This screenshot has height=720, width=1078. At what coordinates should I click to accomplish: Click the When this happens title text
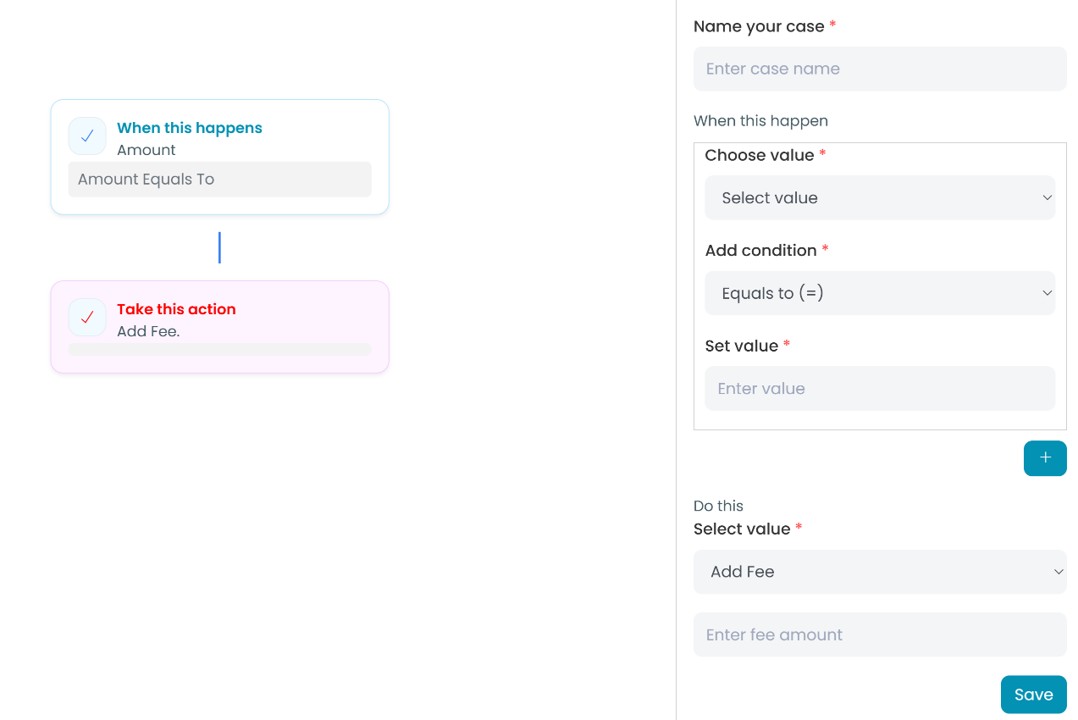point(189,128)
